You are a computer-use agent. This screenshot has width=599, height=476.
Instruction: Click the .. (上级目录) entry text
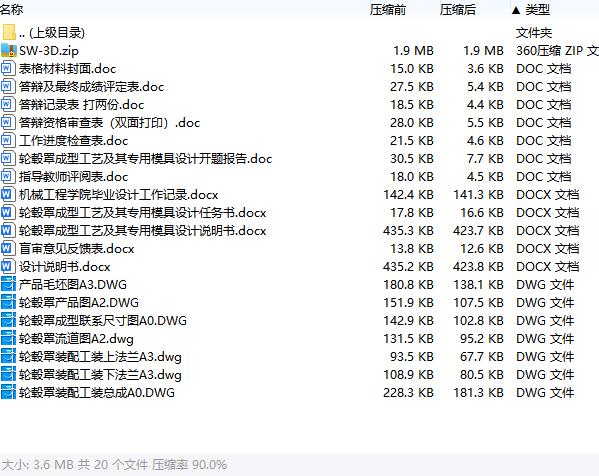52,32
